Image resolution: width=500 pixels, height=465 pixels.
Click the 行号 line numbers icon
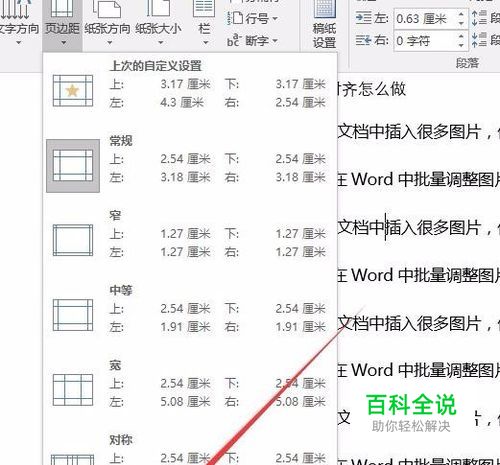point(235,18)
